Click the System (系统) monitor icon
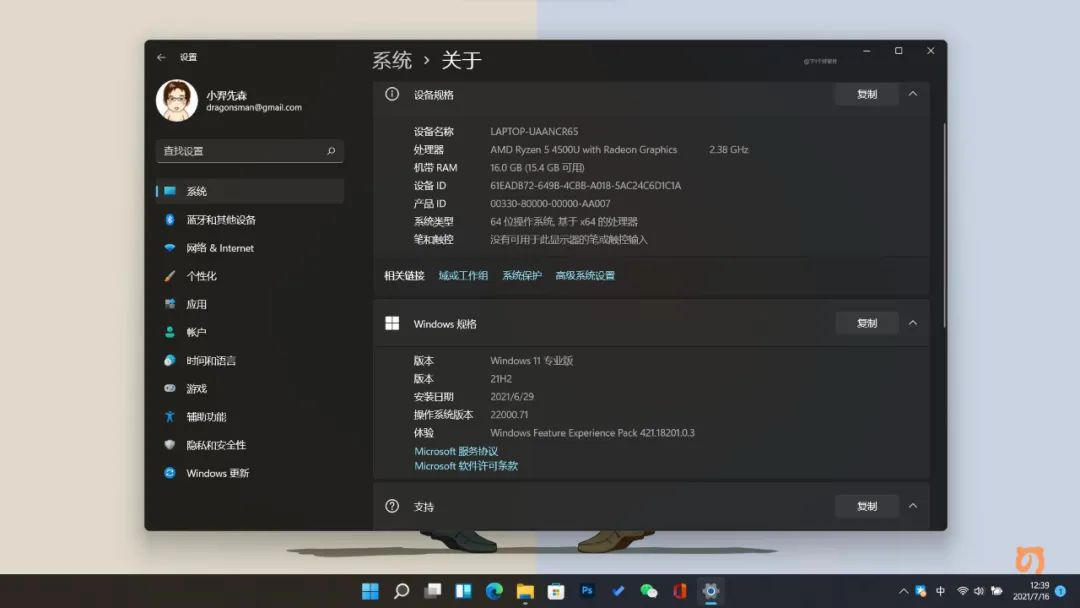The width and height of the screenshot is (1080, 608). coord(169,191)
